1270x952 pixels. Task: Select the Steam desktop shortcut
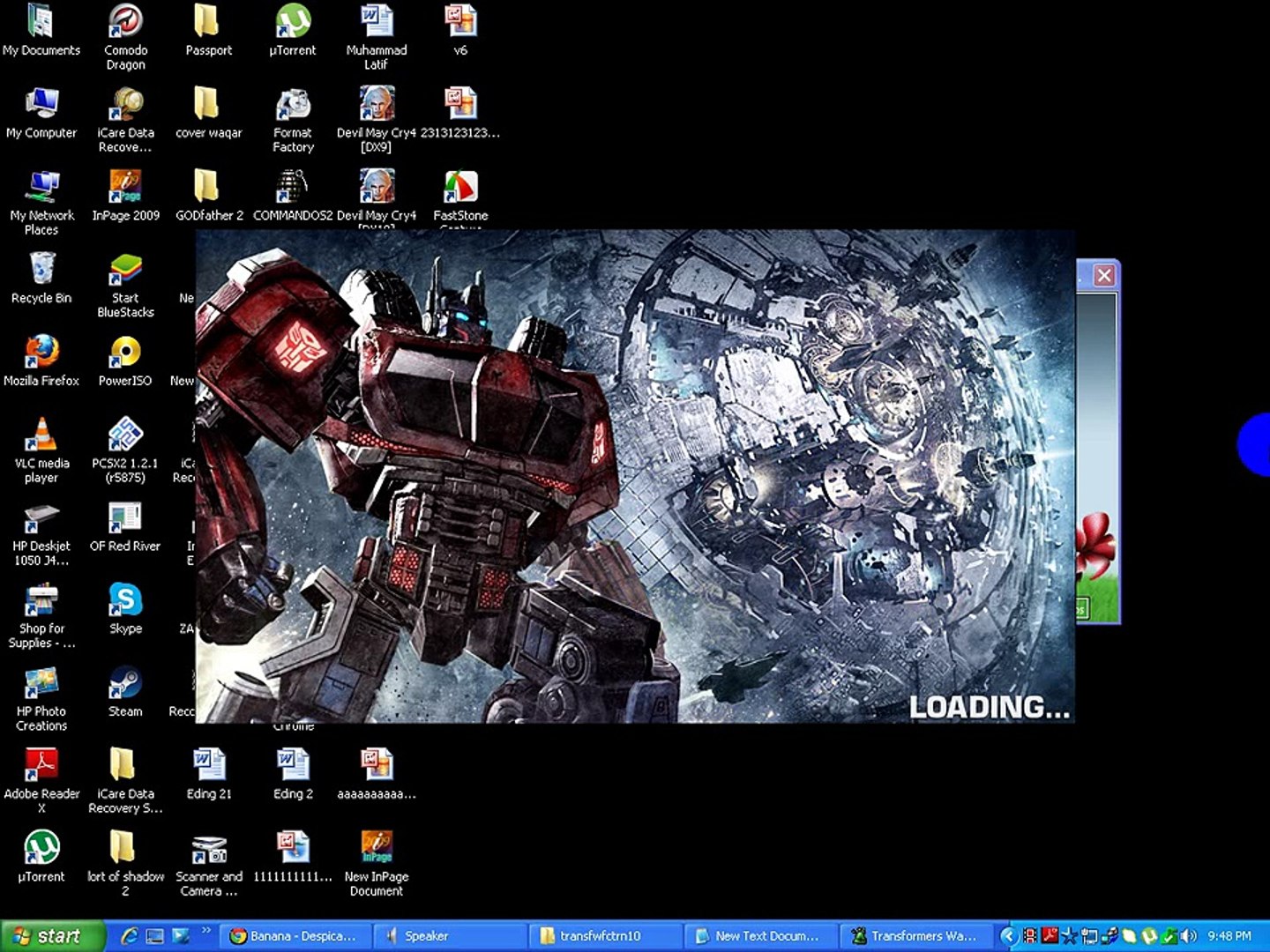click(x=125, y=691)
